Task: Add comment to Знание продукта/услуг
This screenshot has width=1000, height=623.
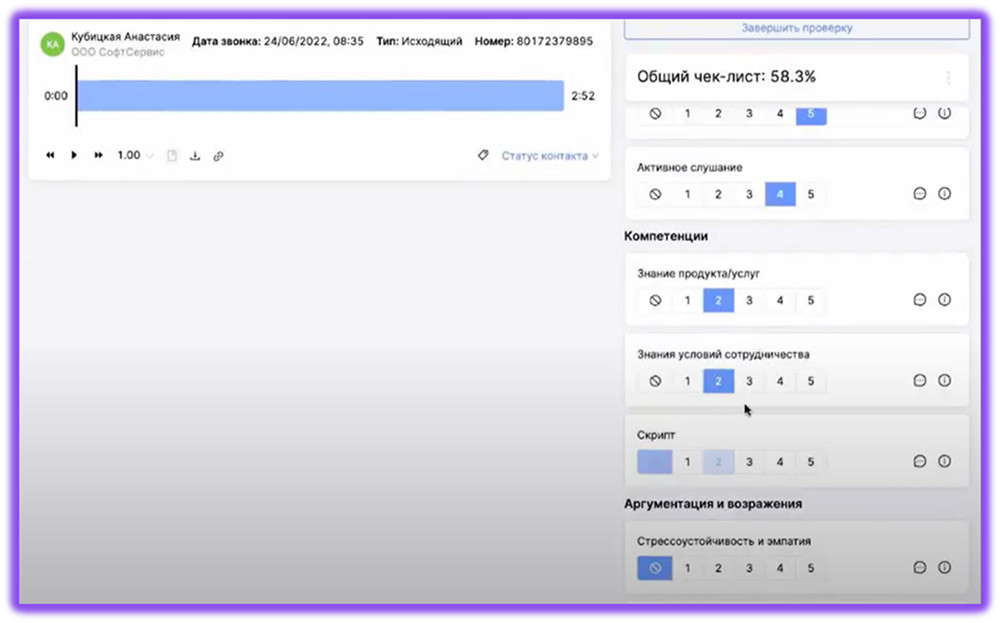Action: click(920, 300)
